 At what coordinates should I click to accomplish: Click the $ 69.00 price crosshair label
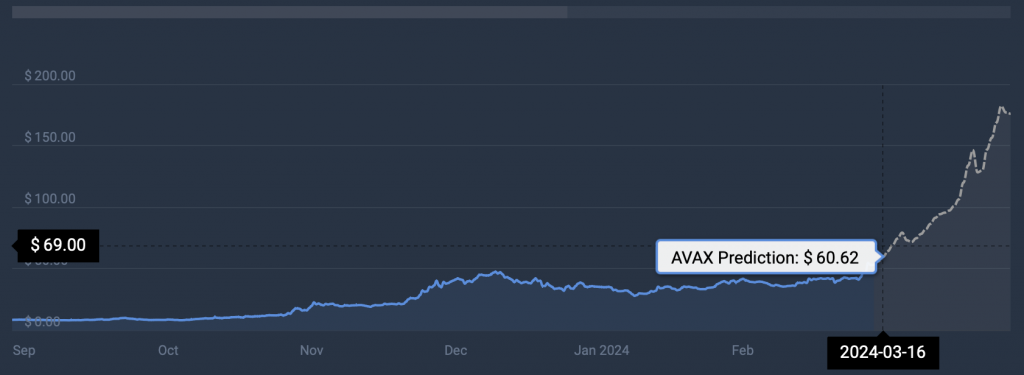[59, 246]
